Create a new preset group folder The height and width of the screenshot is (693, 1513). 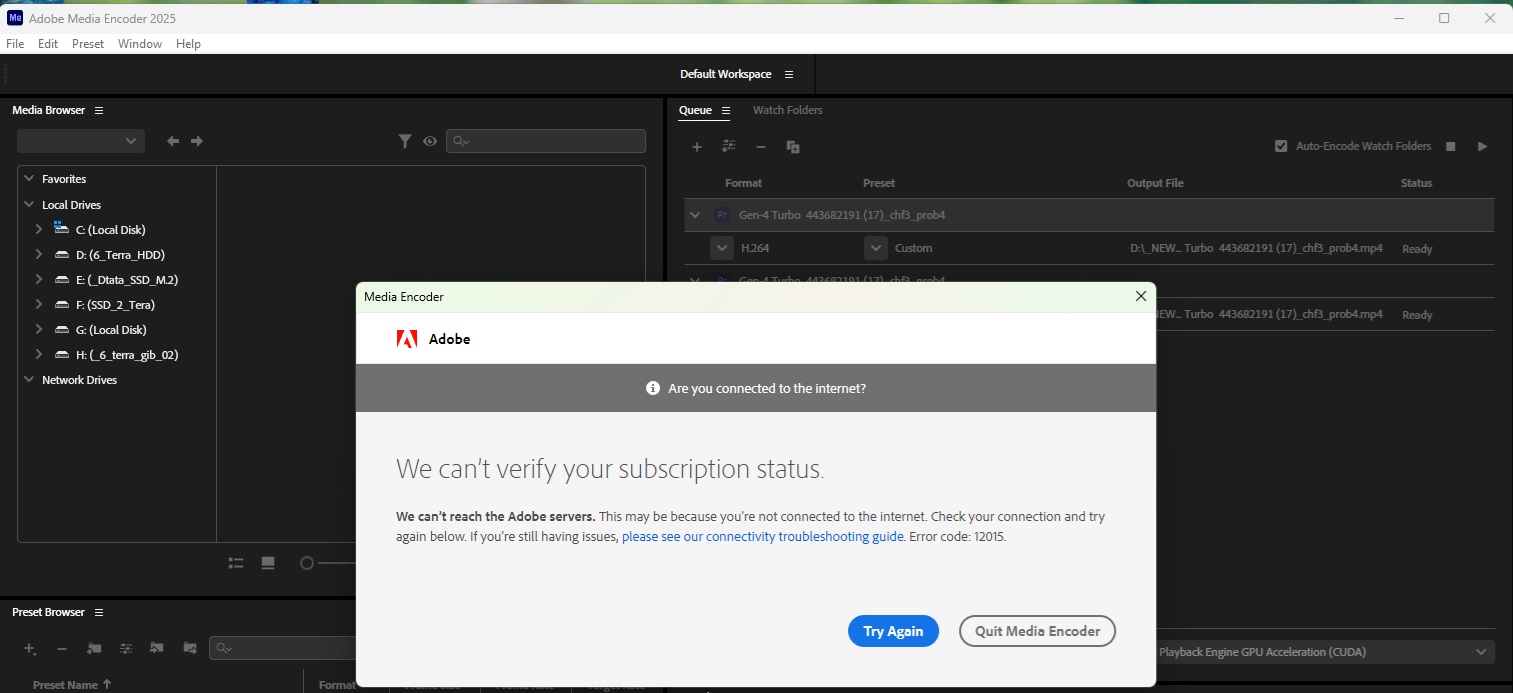coord(94,648)
